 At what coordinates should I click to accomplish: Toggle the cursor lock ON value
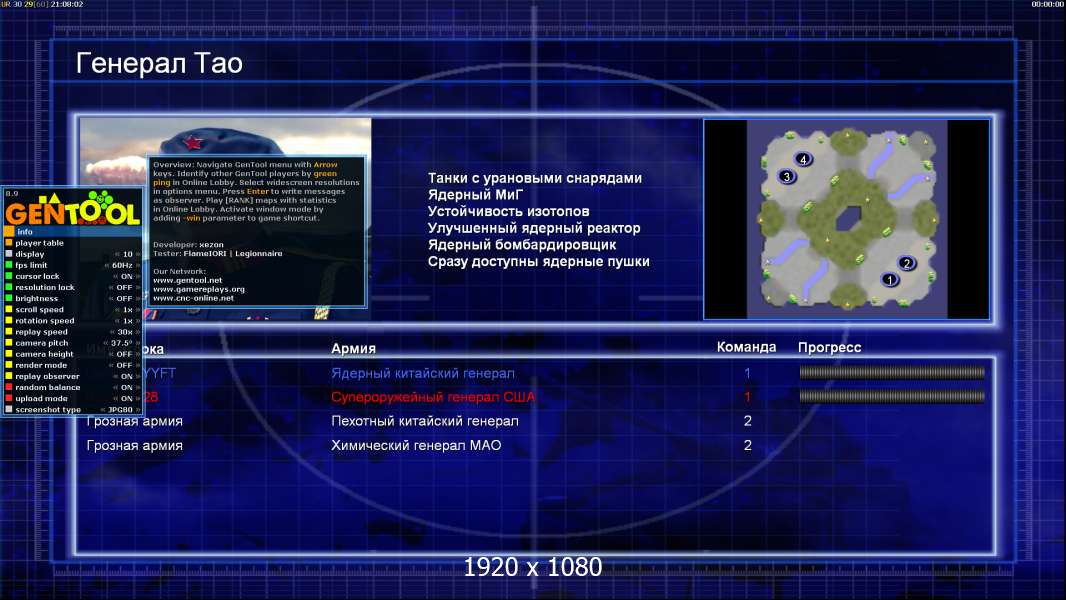click(x=126, y=277)
